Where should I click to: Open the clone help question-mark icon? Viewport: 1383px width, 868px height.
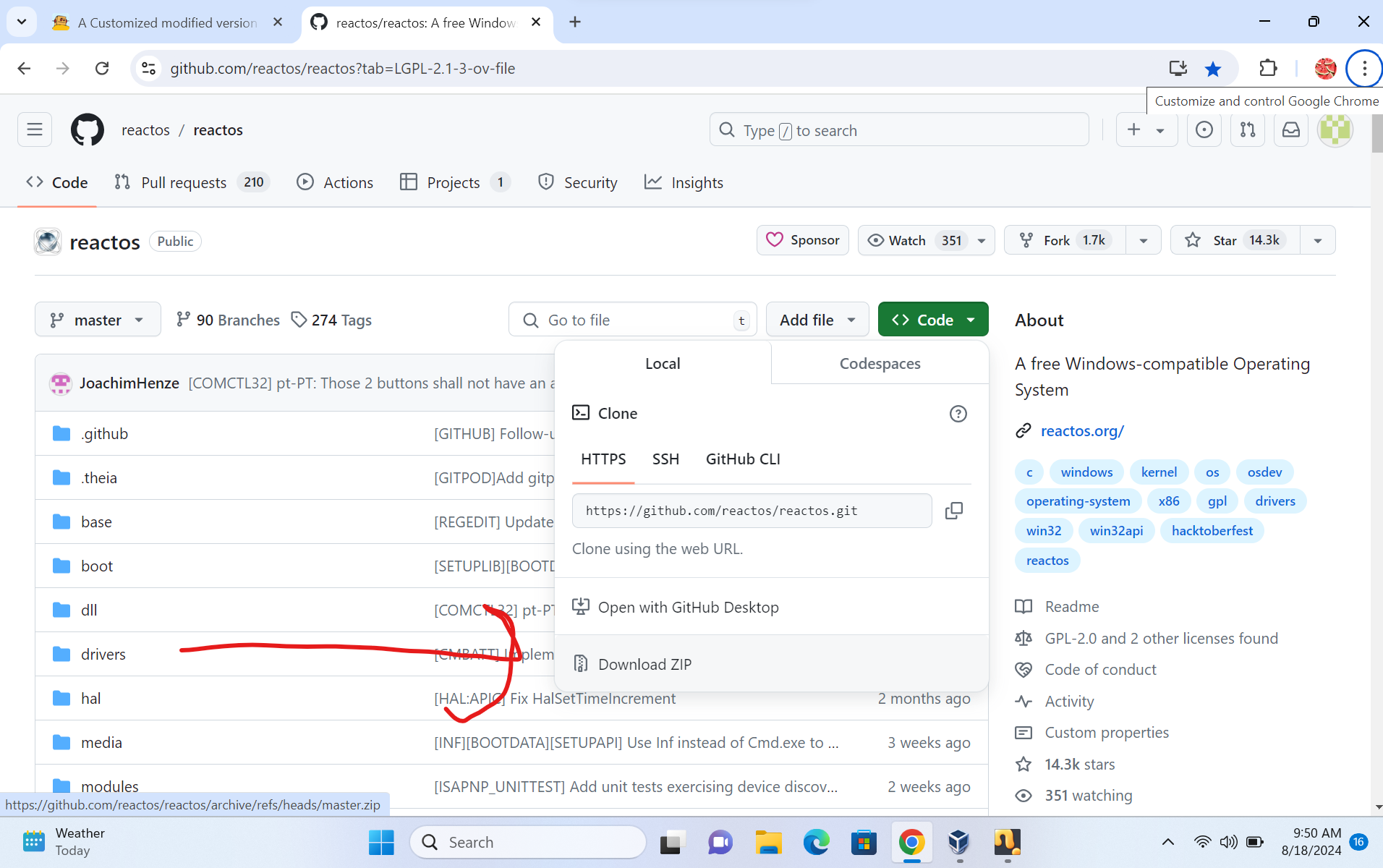[958, 414]
